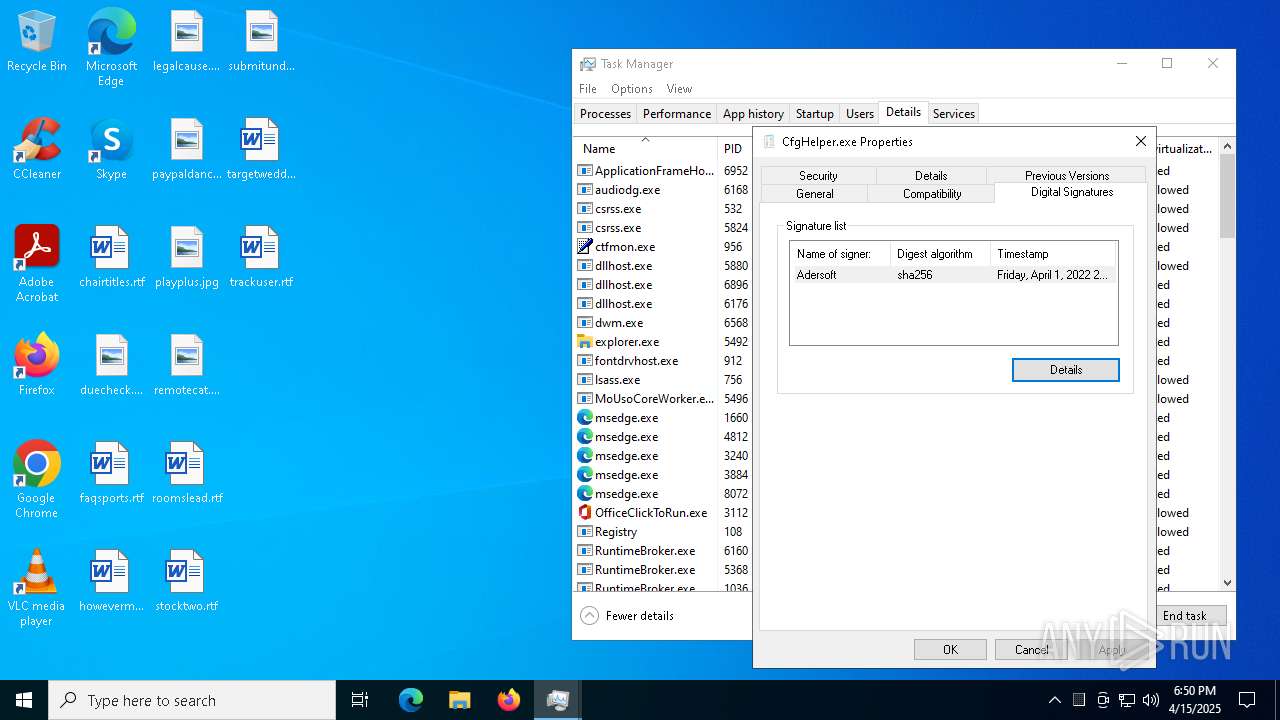Open the View menu in Task Manager

point(679,89)
